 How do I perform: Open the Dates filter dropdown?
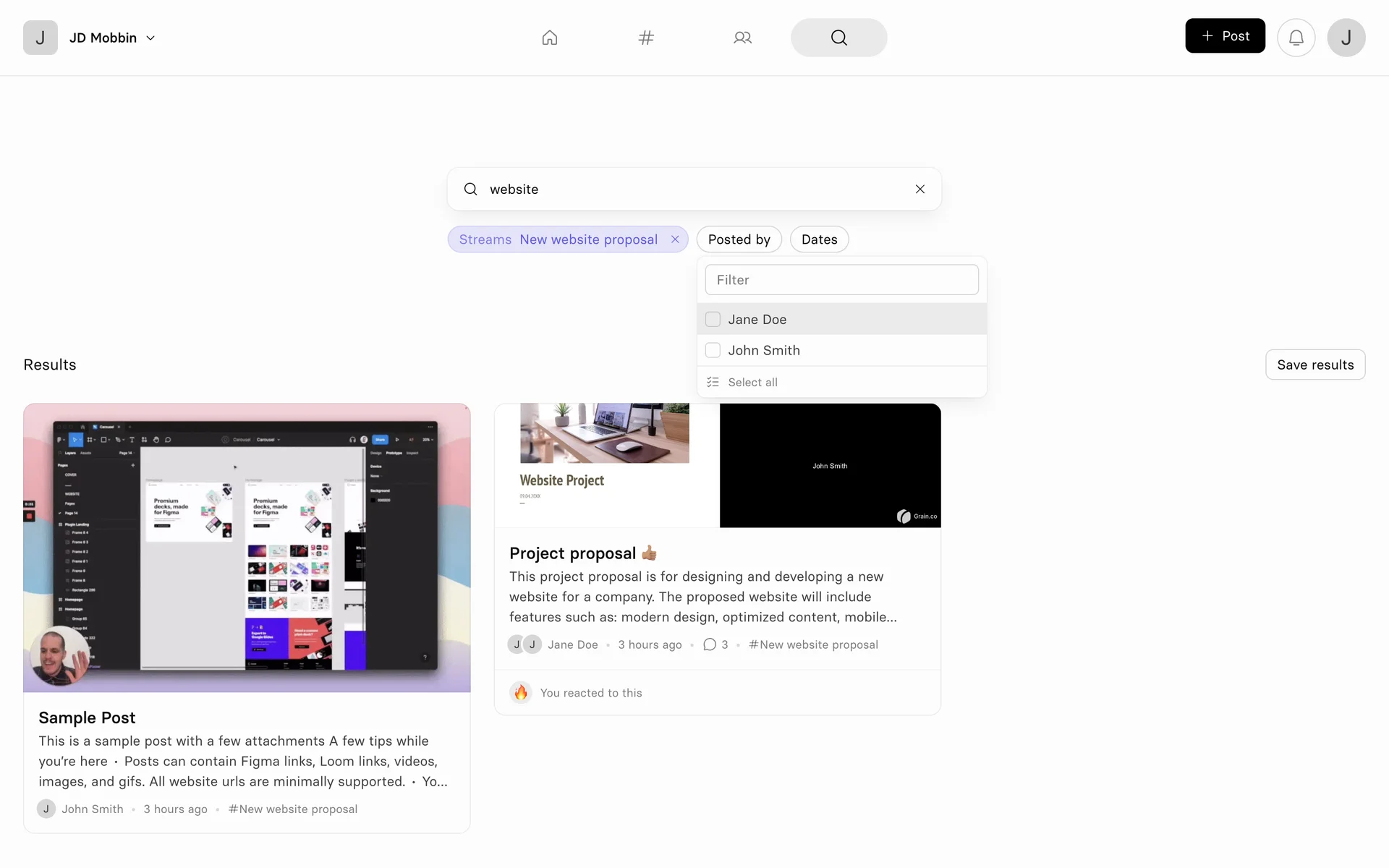pyautogui.click(x=819, y=239)
